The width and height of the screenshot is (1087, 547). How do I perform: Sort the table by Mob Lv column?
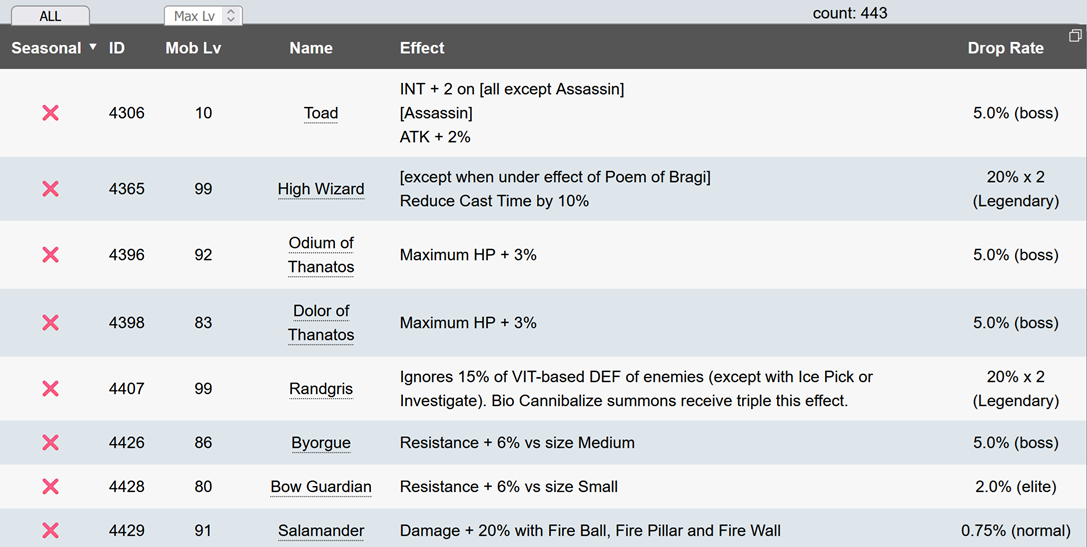click(x=193, y=48)
